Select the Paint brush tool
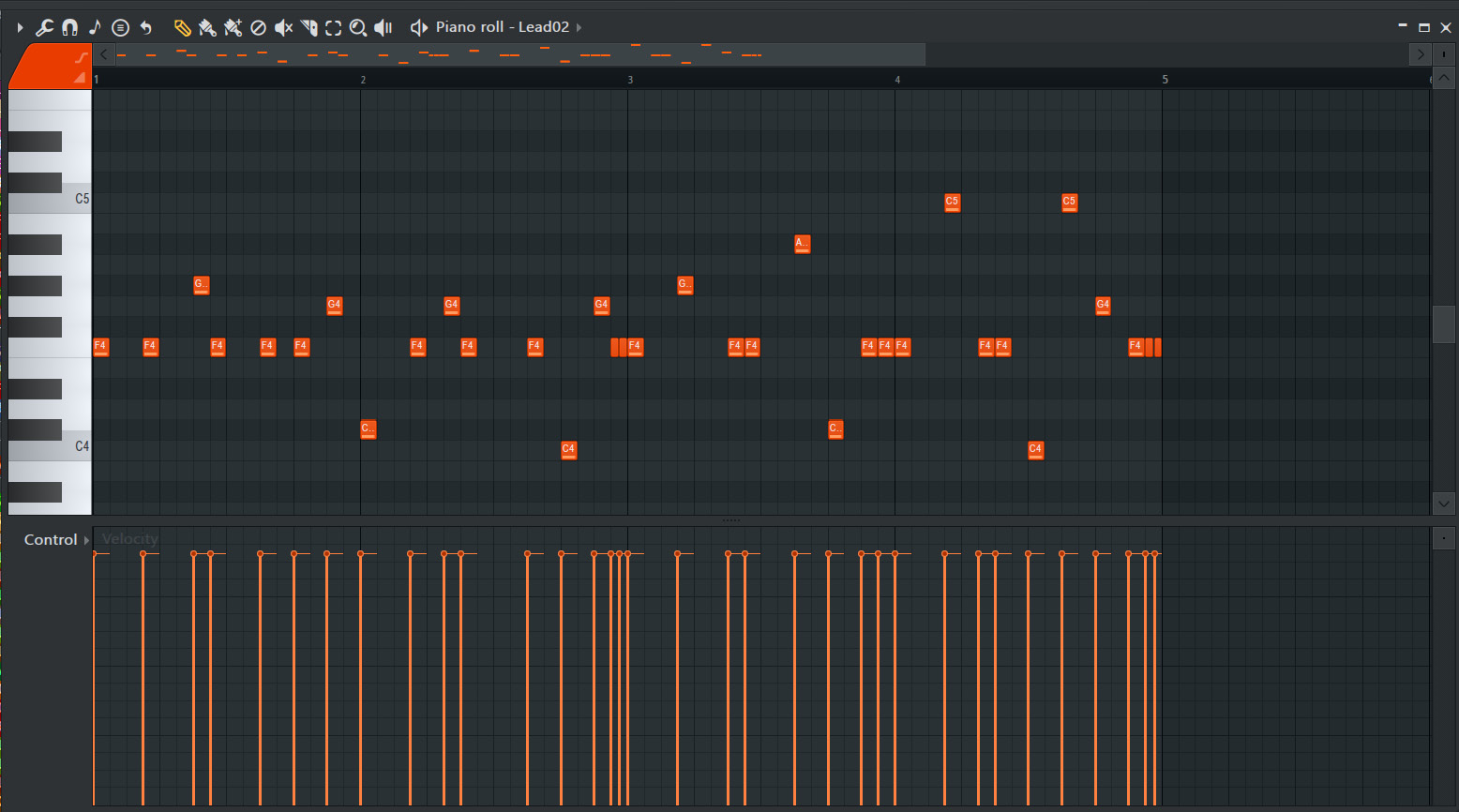Screen dimensions: 1459x812 207,28
